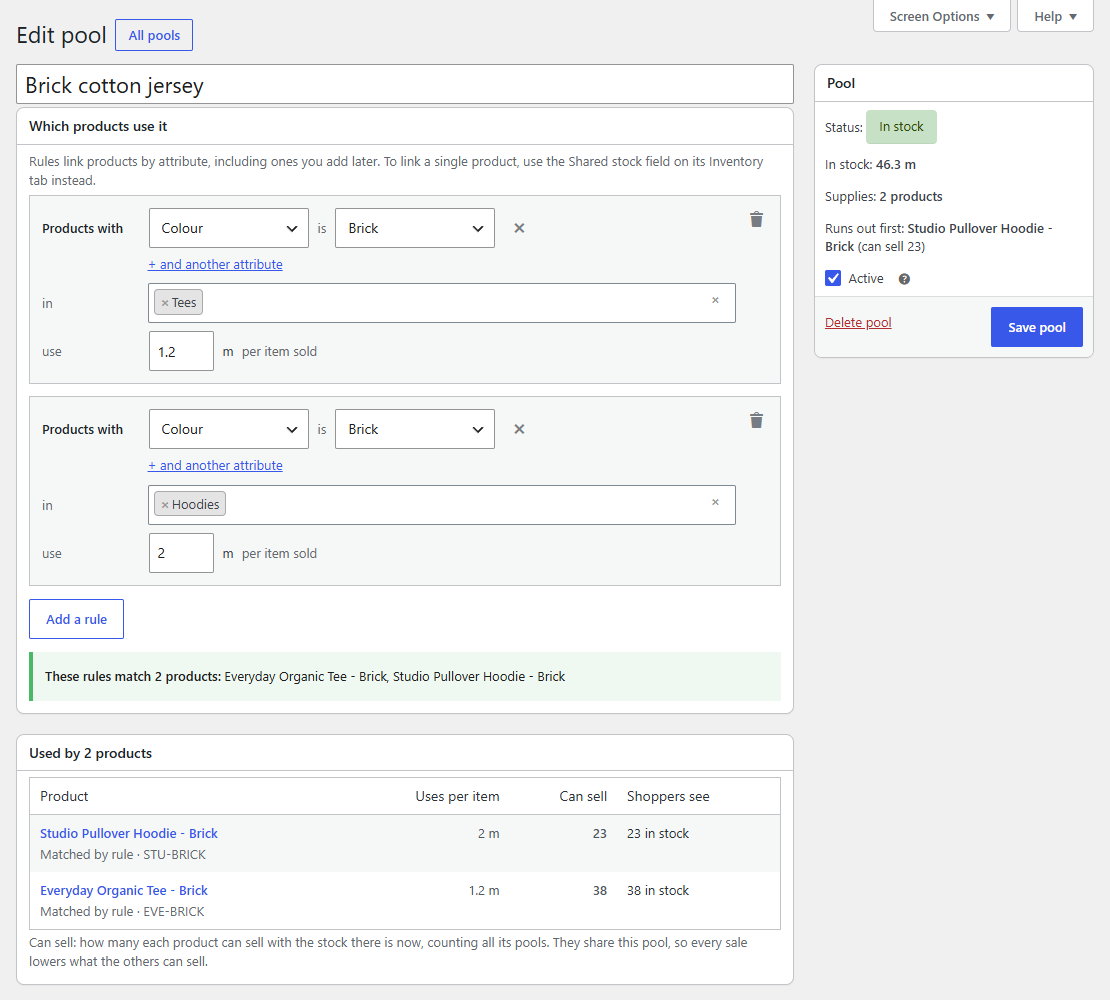Clear all categories in Hoodies rule field

click(x=715, y=502)
